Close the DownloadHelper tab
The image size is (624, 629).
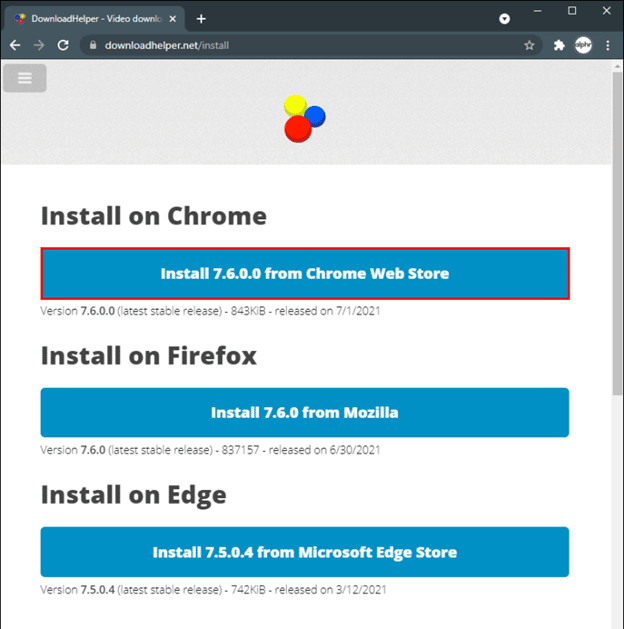176,18
